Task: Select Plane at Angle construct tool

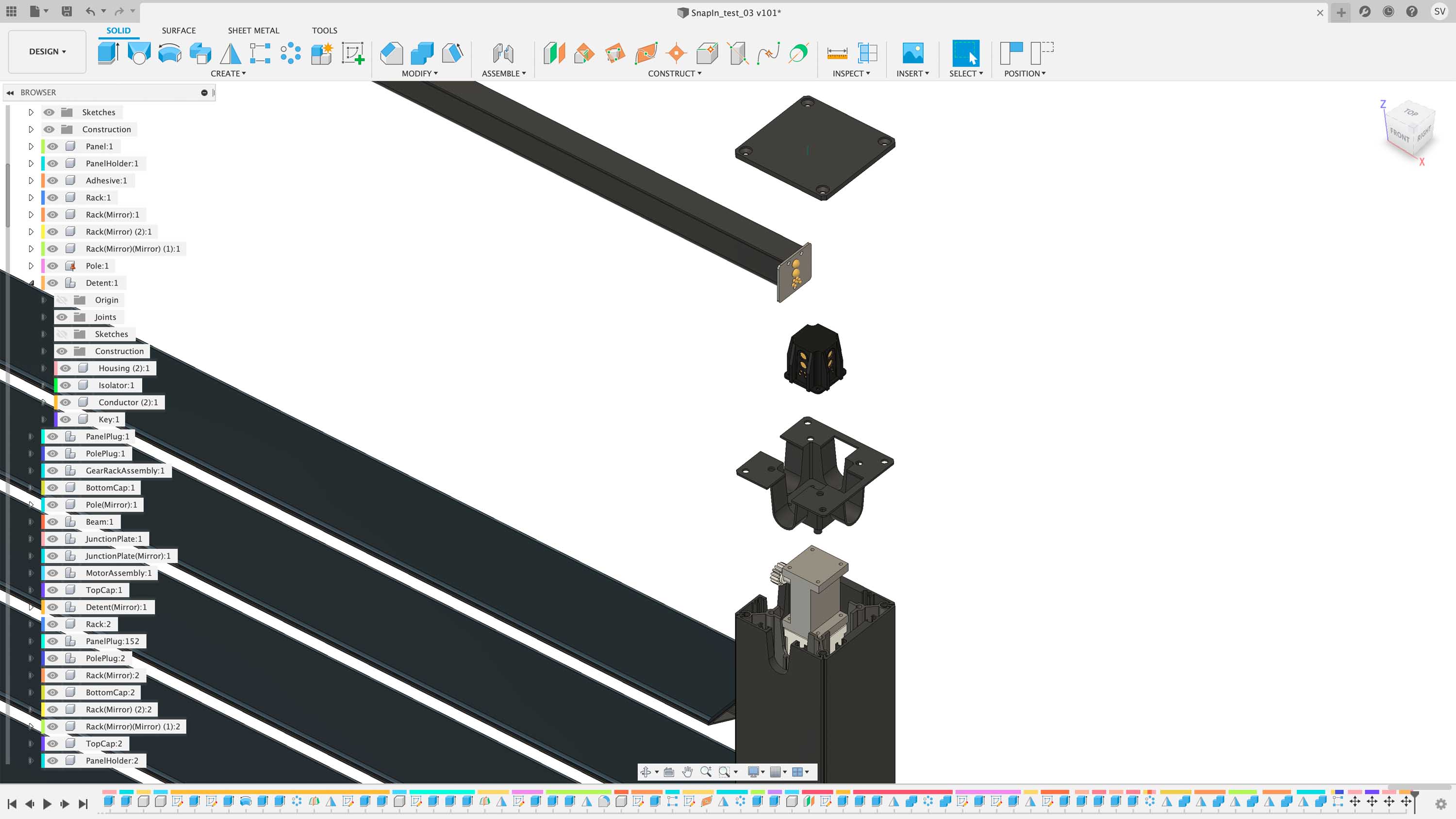Action: (x=584, y=54)
